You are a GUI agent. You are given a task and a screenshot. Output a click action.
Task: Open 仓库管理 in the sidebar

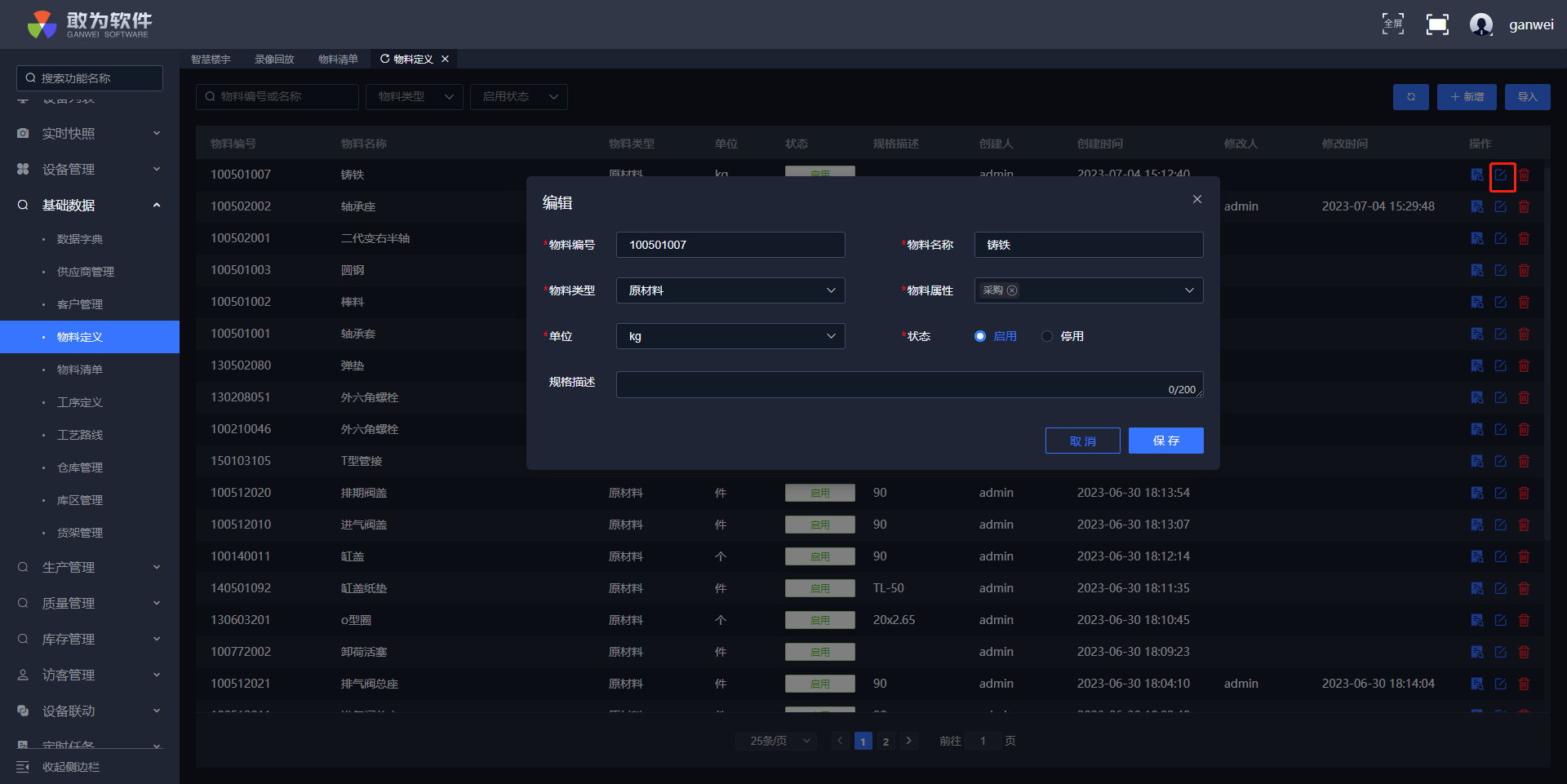[x=80, y=467]
